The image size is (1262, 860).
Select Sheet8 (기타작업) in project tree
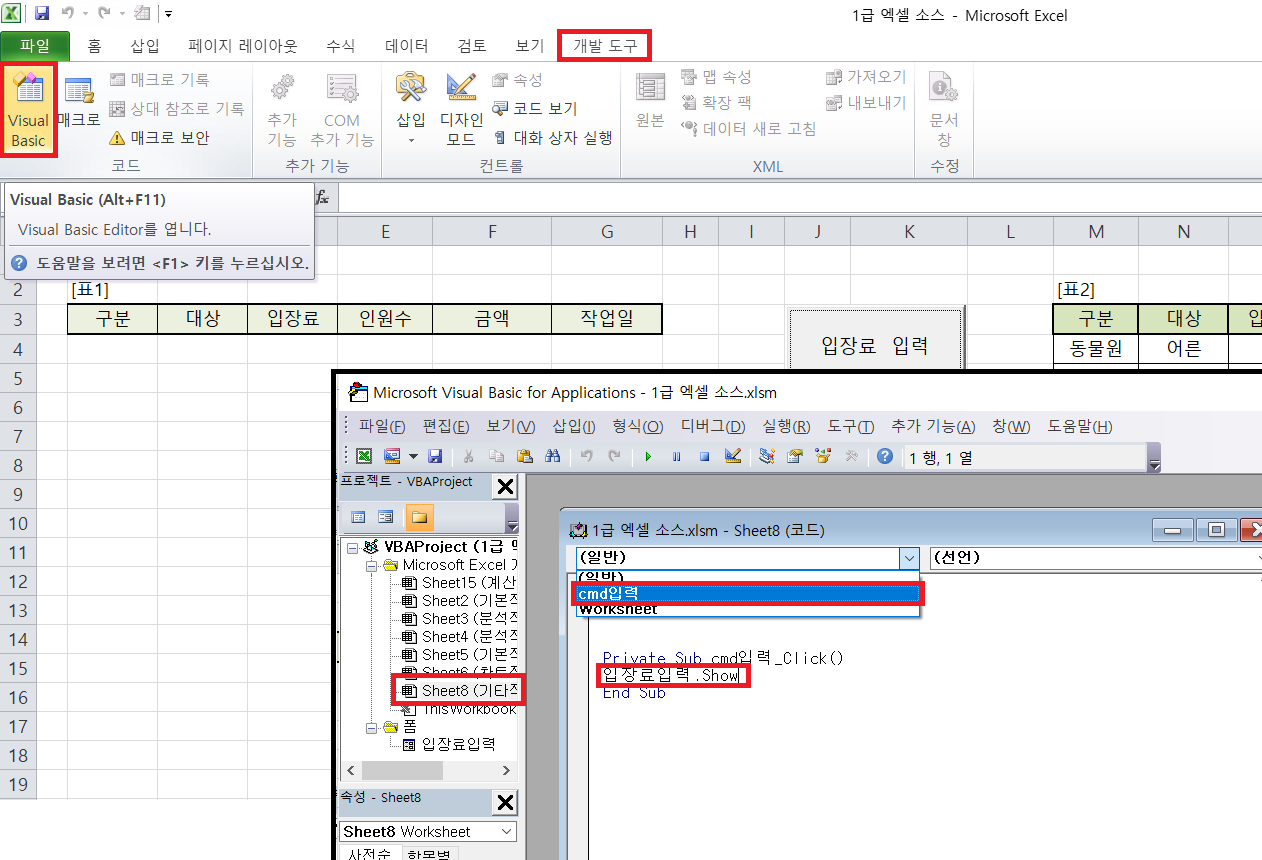pos(460,690)
